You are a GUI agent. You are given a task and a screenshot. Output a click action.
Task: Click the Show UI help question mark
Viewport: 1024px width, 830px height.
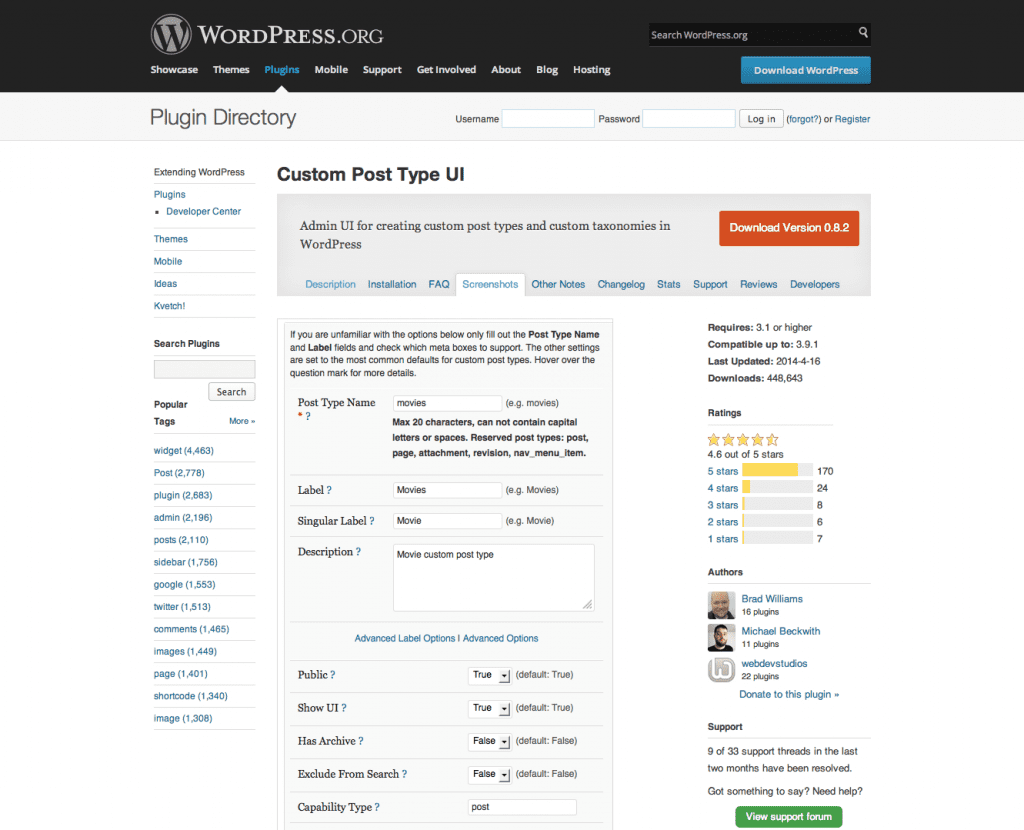344,708
